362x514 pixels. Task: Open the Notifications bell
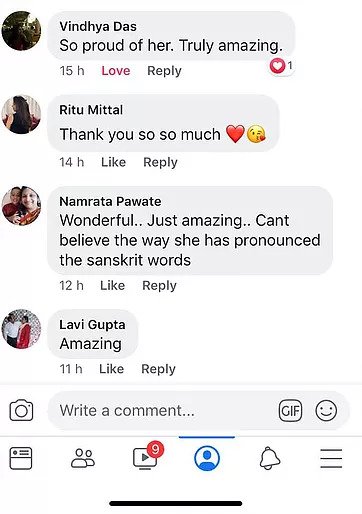(x=270, y=458)
